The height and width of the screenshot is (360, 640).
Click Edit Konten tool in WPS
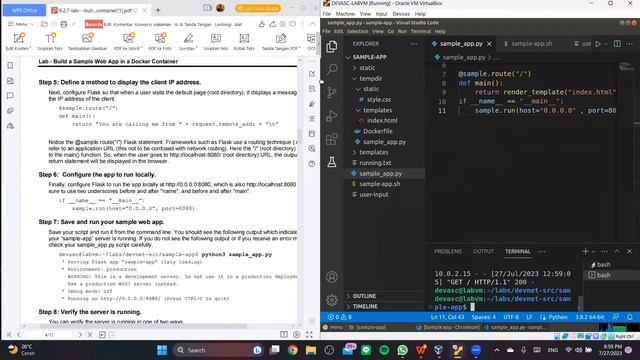(18, 42)
